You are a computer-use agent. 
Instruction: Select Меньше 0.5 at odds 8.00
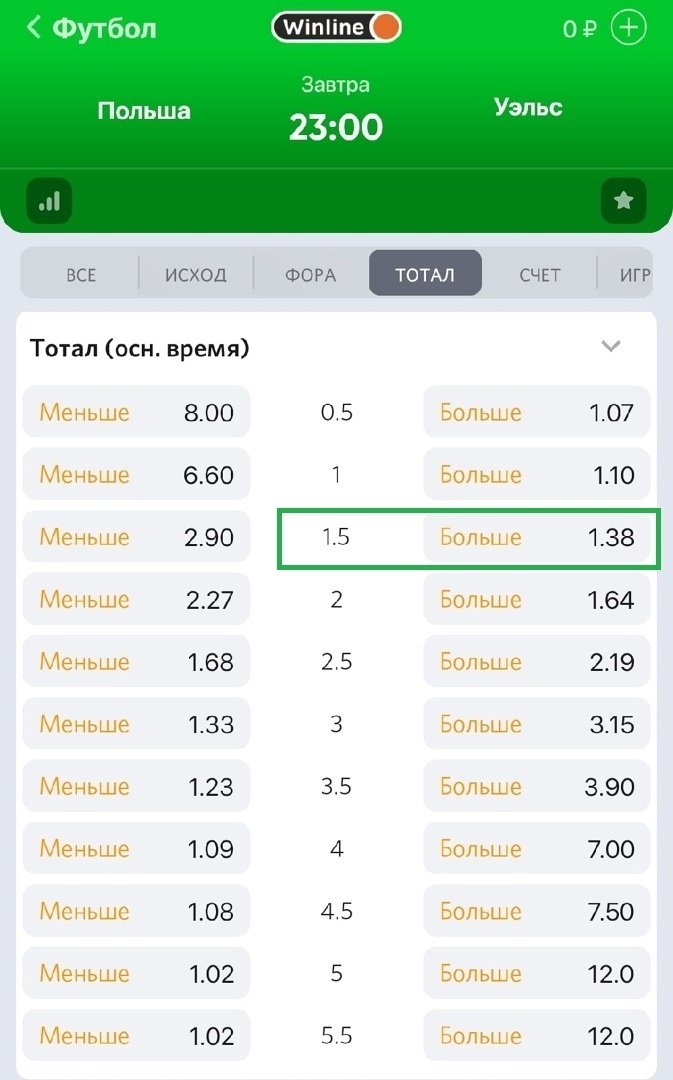[136, 412]
